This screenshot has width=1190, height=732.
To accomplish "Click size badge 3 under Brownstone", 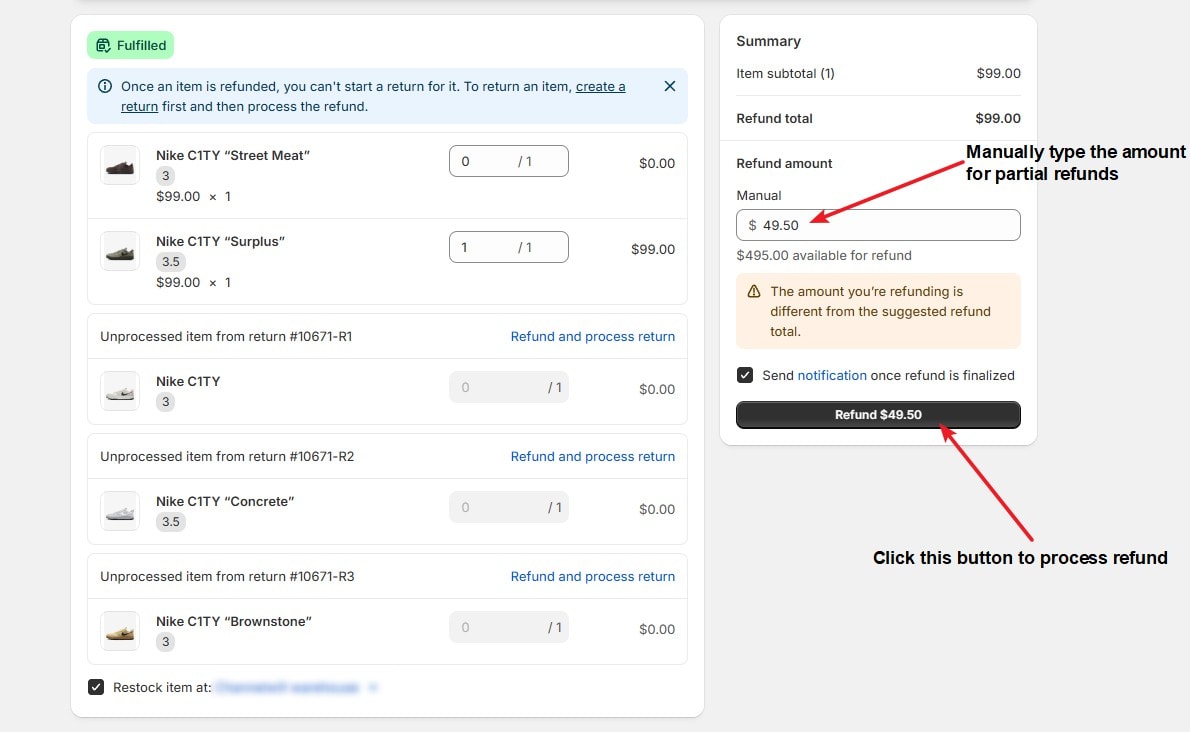I will [x=165, y=642].
